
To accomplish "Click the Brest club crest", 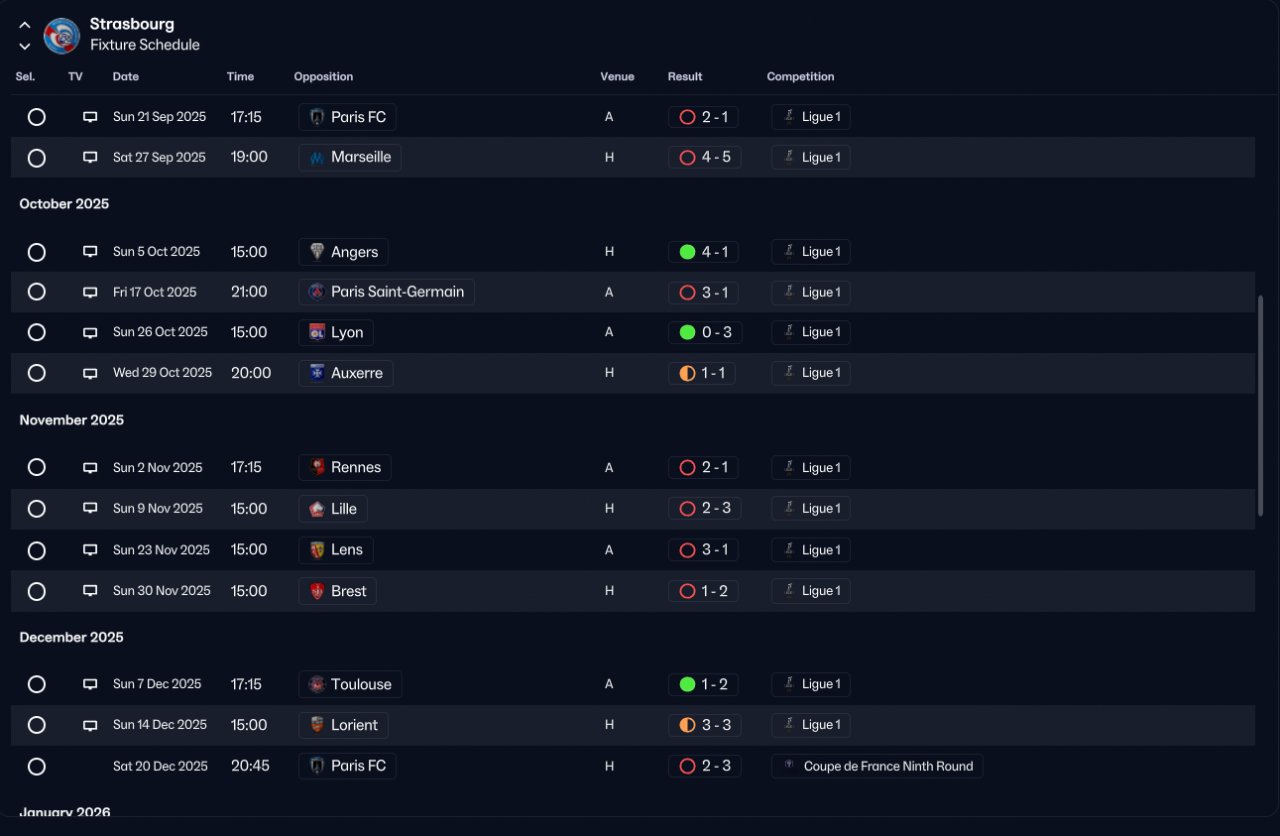I will pyautogui.click(x=317, y=591).
